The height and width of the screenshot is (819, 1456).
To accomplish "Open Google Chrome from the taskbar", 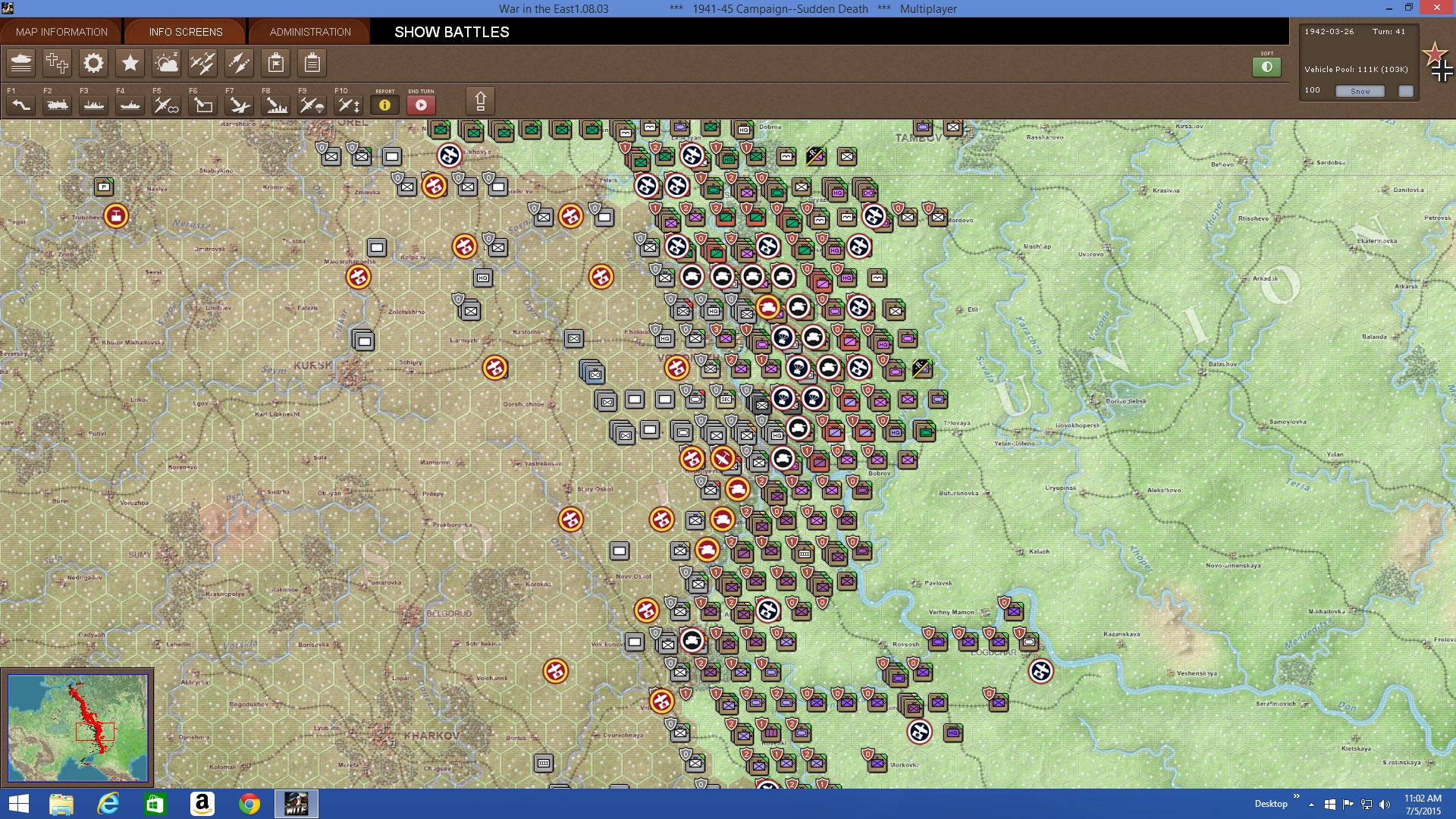I will pyautogui.click(x=249, y=804).
